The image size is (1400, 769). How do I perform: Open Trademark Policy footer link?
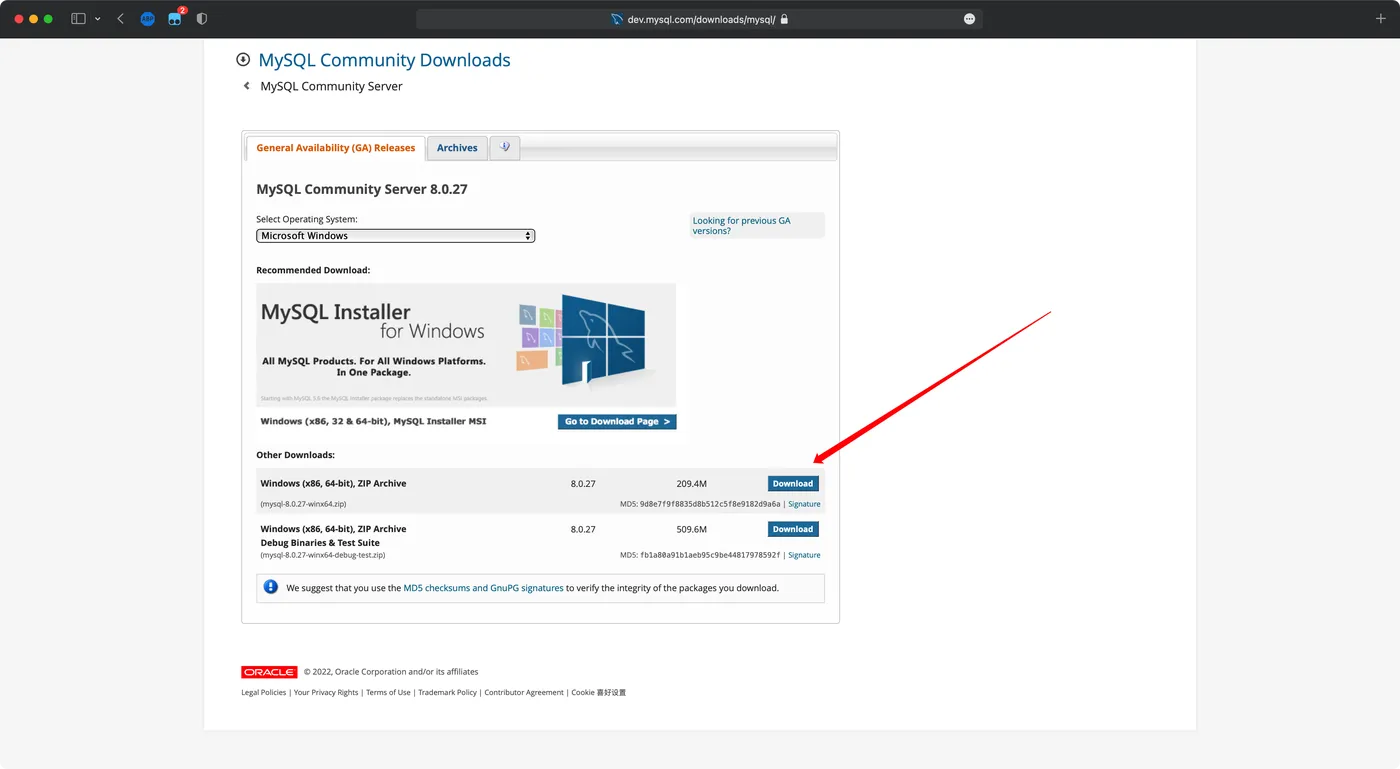point(447,692)
